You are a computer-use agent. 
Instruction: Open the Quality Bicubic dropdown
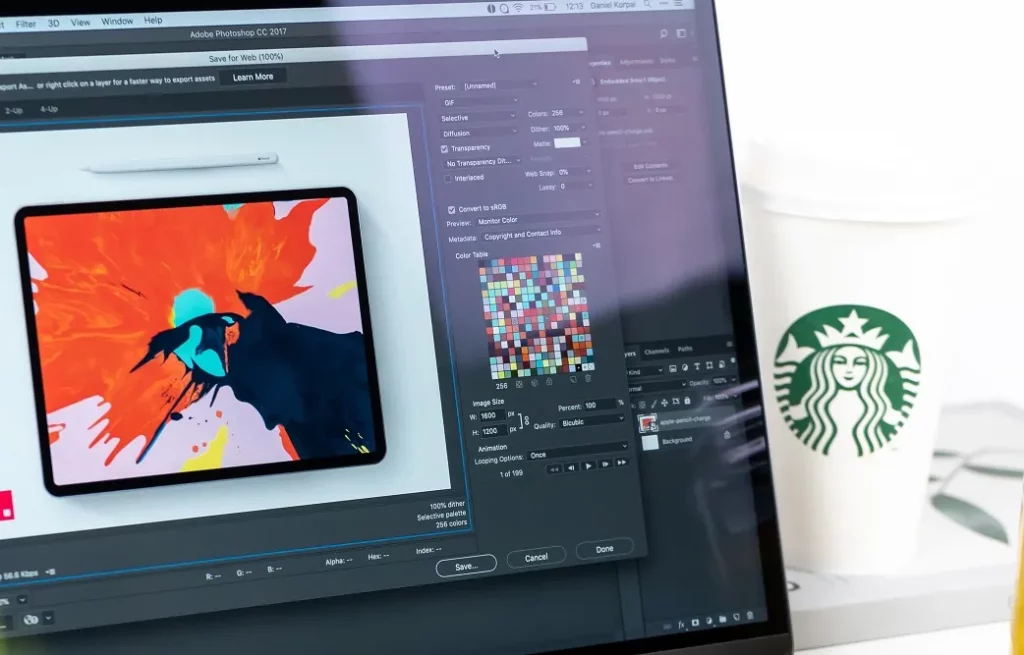pyautogui.click(x=592, y=421)
